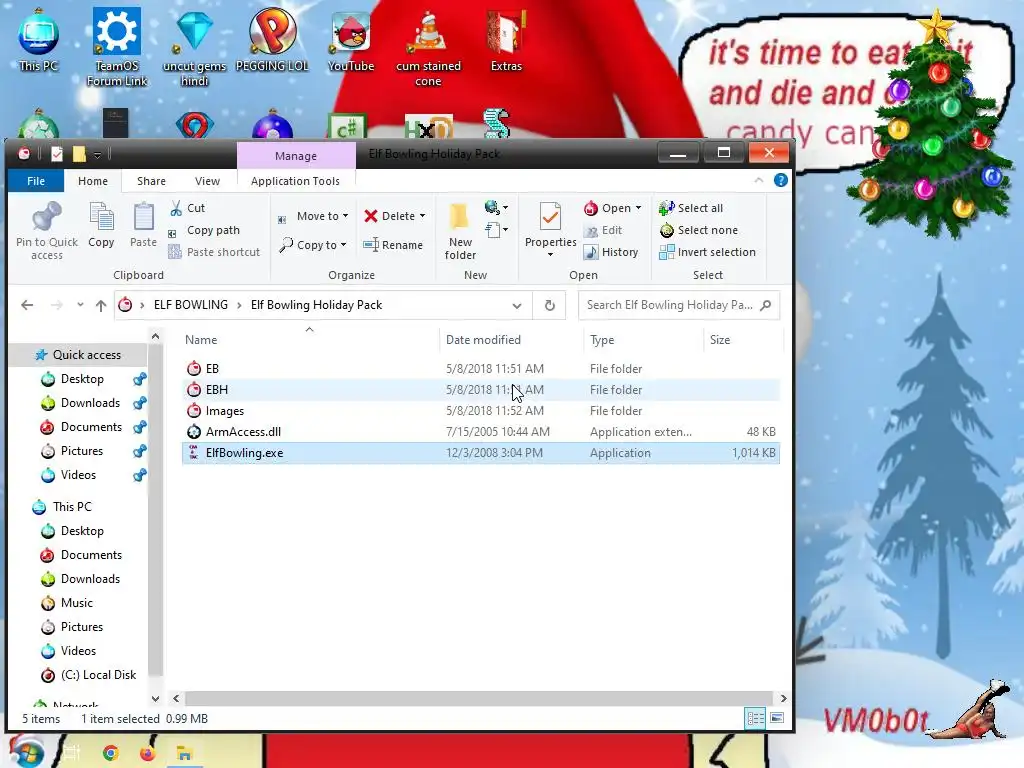Click ELF BOWLING in address breadcrumb
The height and width of the screenshot is (768, 1024).
(x=191, y=305)
